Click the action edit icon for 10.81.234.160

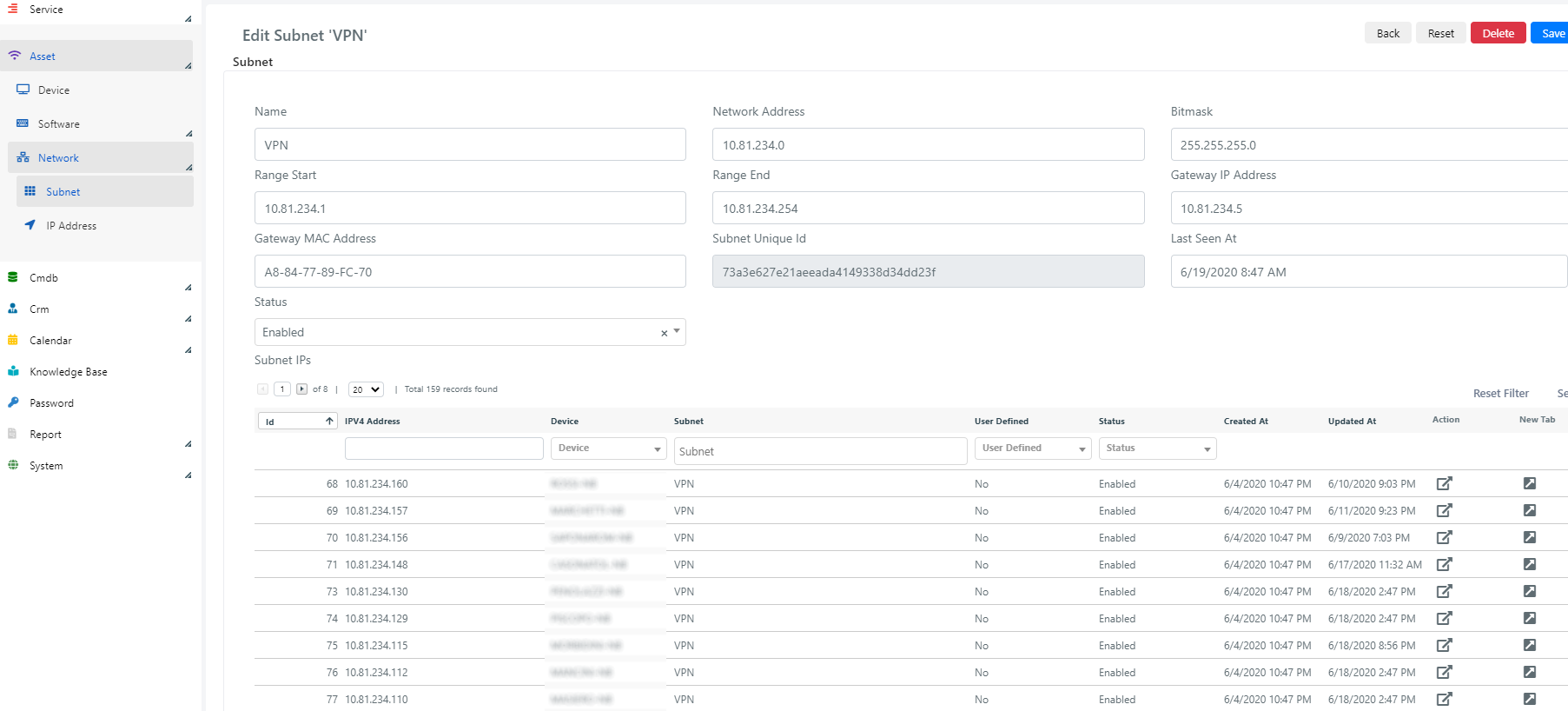click(x=1444, y=483)
